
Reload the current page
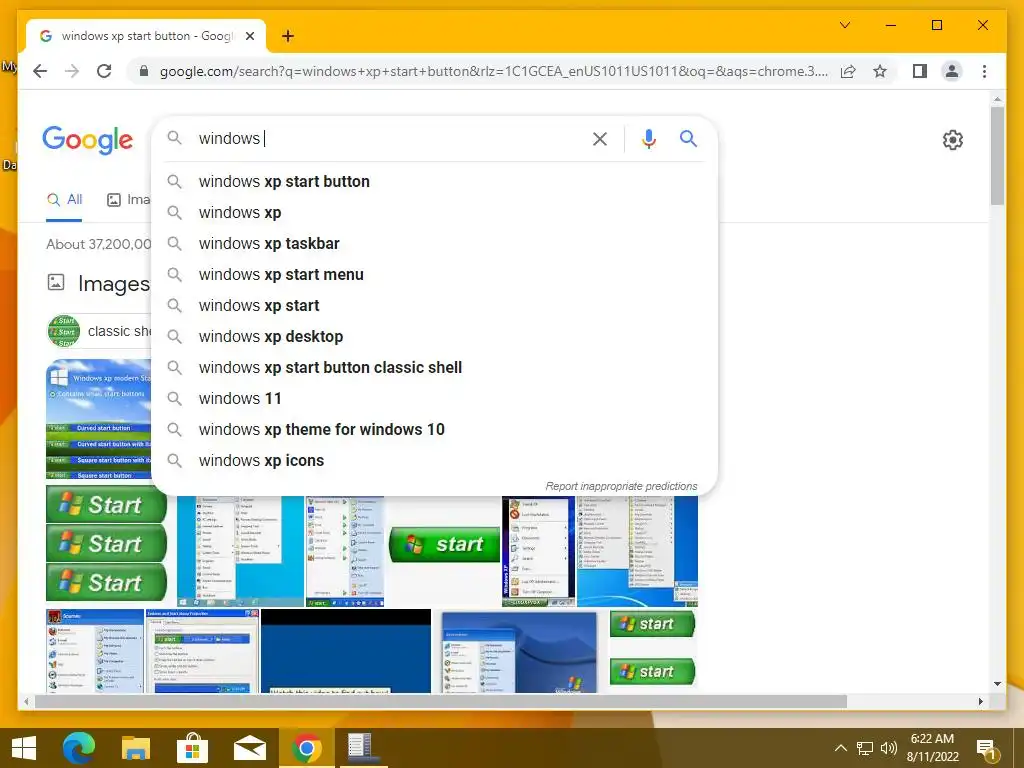104,71
